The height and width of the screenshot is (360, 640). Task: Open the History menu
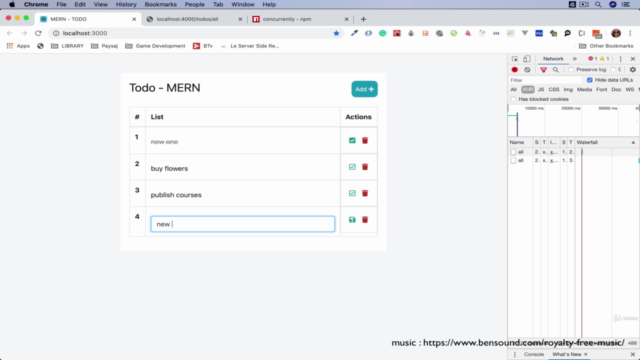[x=126, y=4]
